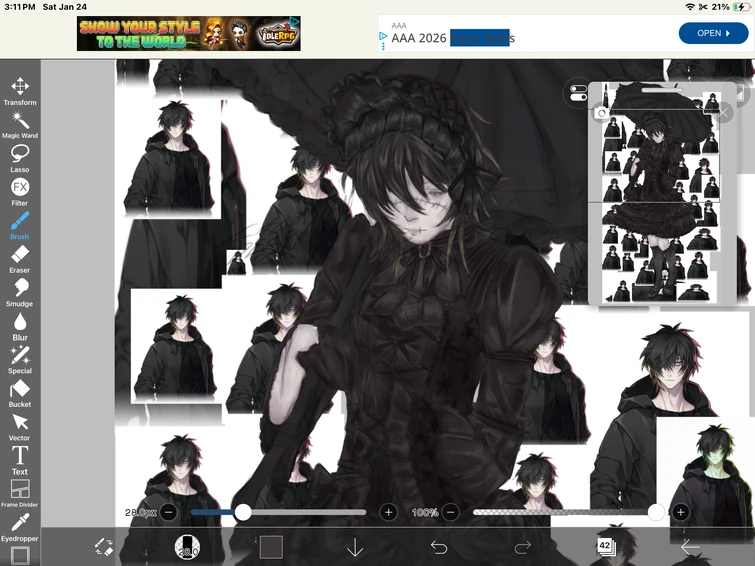Screen dimensions: 755x566
Task: Open brush settings showing 28.0 size
Action: click(x=187, y=547)
